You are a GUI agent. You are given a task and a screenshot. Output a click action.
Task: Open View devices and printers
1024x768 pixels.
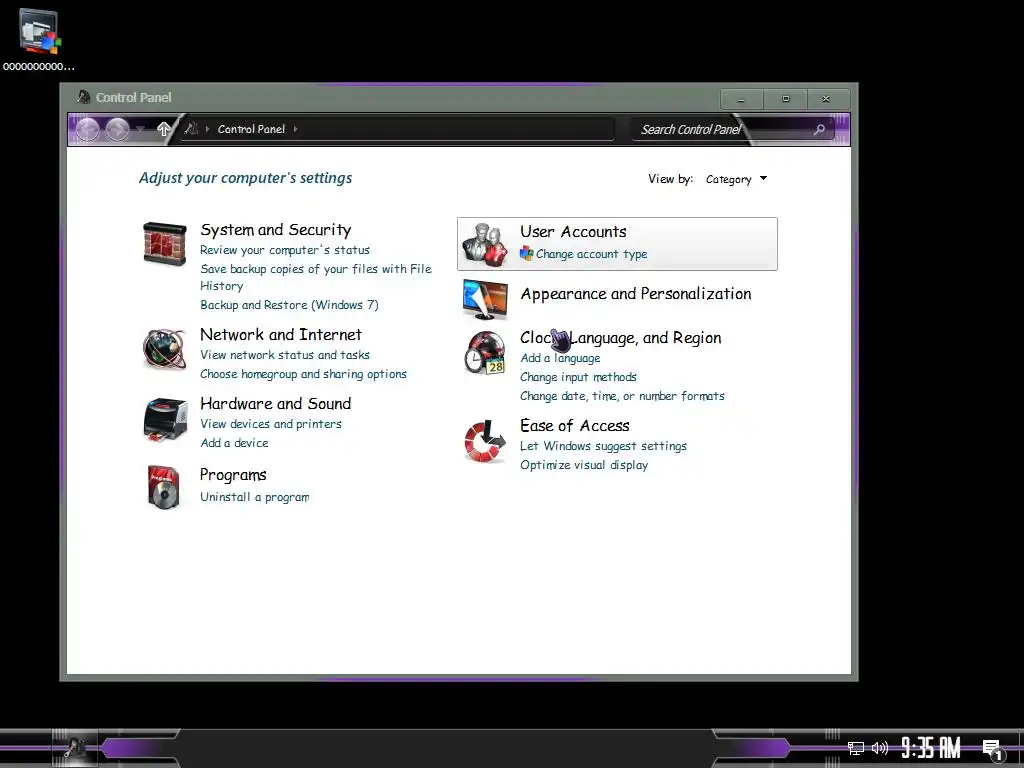(271, 424)
